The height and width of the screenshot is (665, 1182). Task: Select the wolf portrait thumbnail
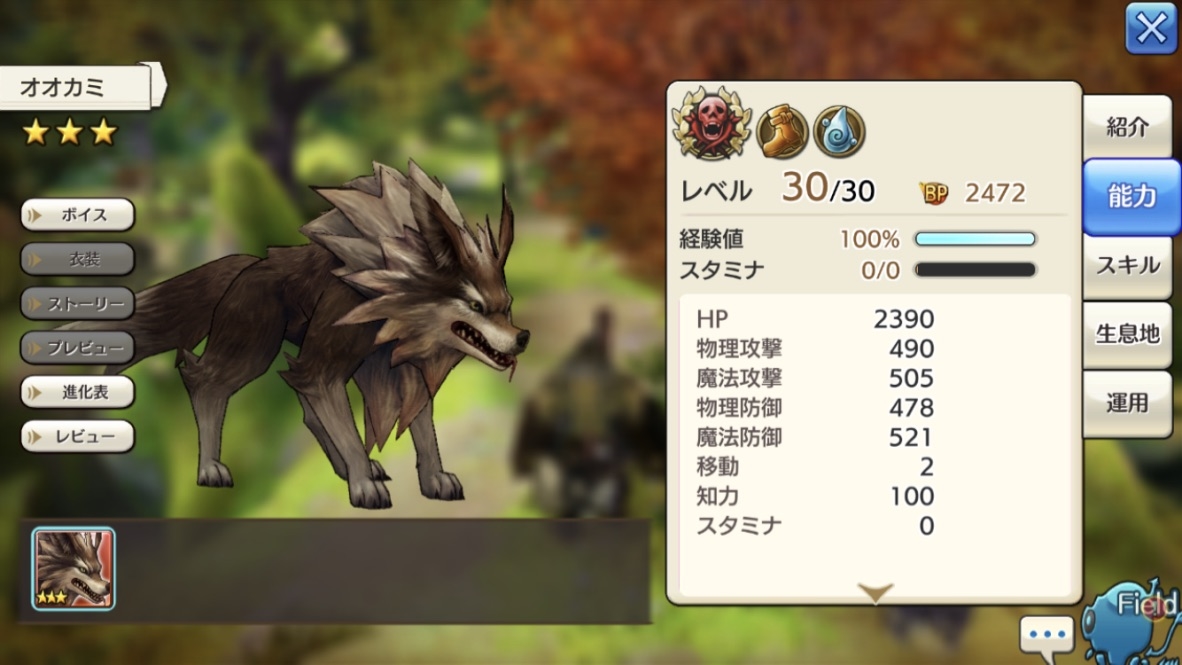73,568
